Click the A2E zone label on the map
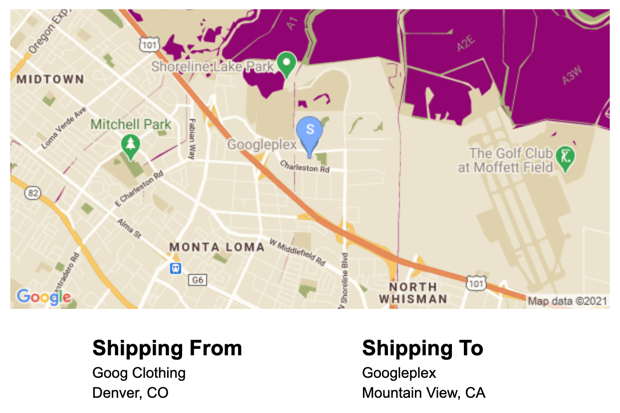Image resolution: width=620 pixels, height=413 pixels. click(467, 43)
